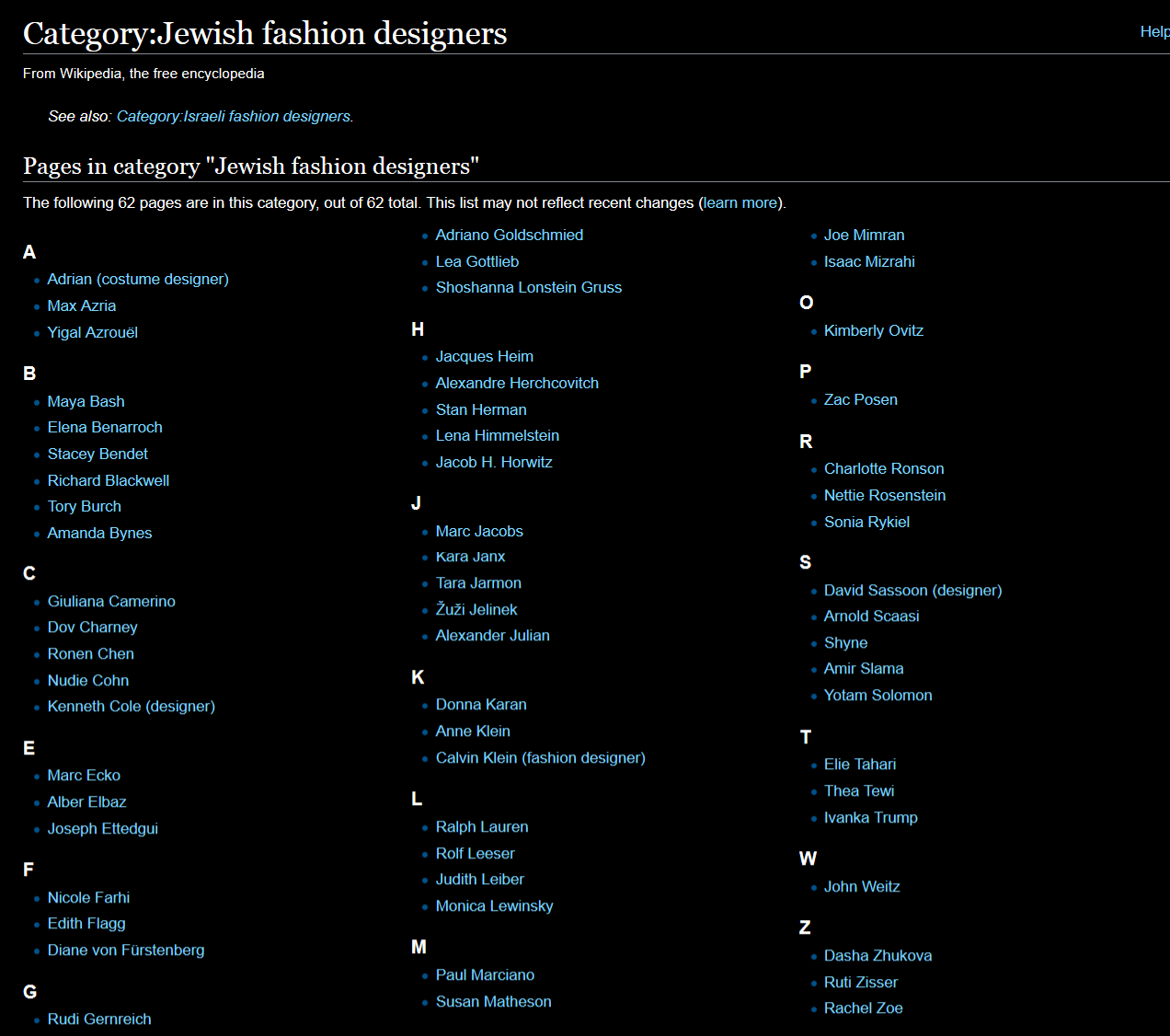Go to Monica Lewinsky page
The image size is (1170, 1036).
tap(495, 905)
